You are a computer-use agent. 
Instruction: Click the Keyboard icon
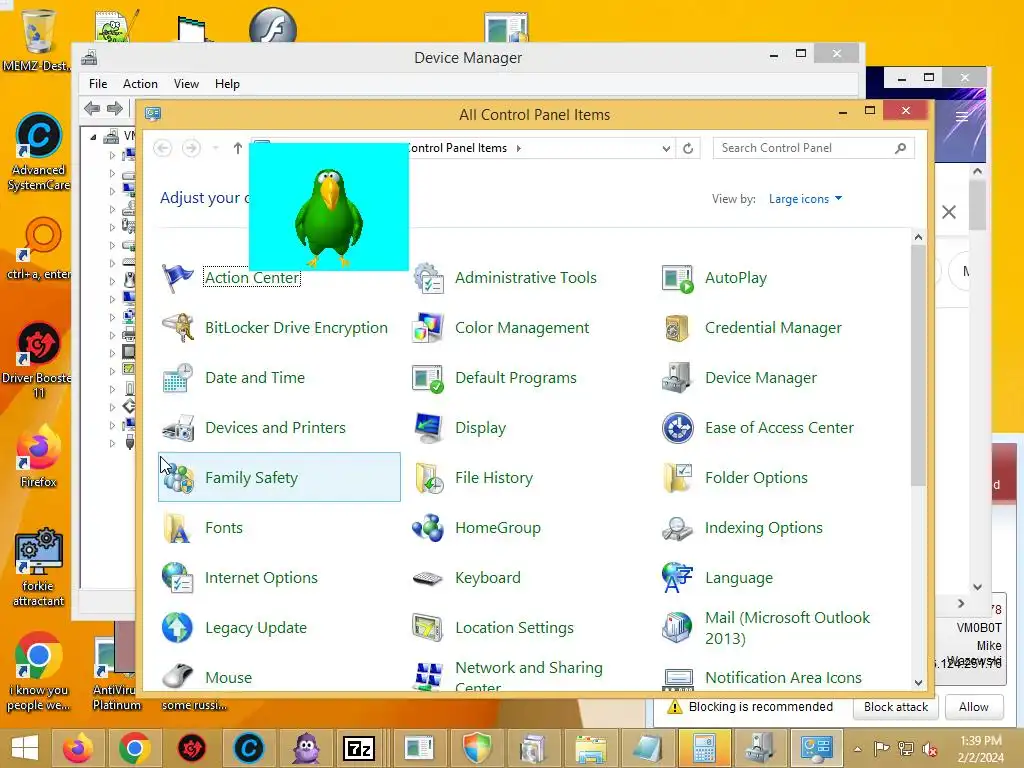[428, 578]
